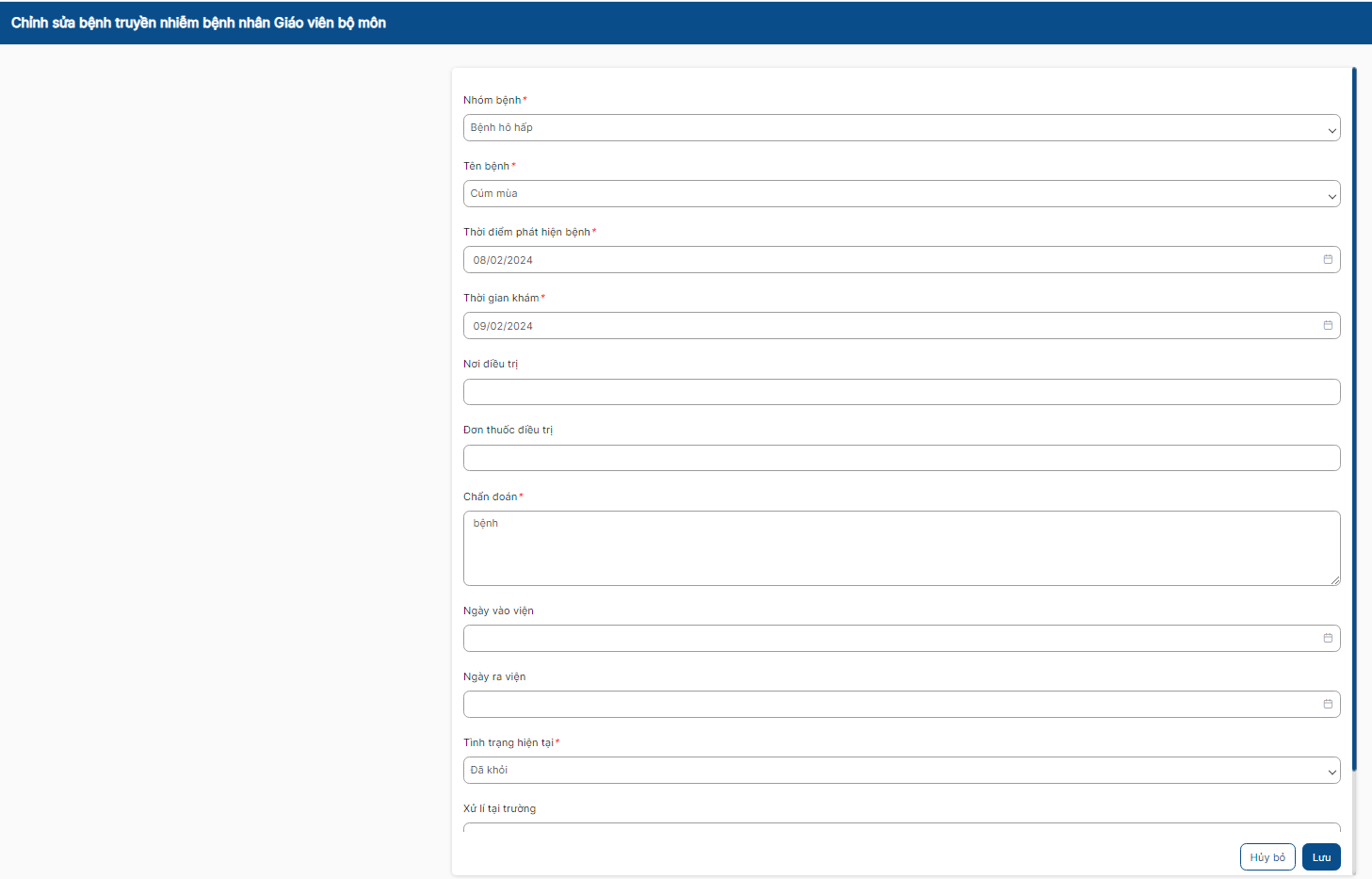Click calendar icon in Thời điểm phát hiện bệnh
The image size is (1372, 879).
point(1328,260)
